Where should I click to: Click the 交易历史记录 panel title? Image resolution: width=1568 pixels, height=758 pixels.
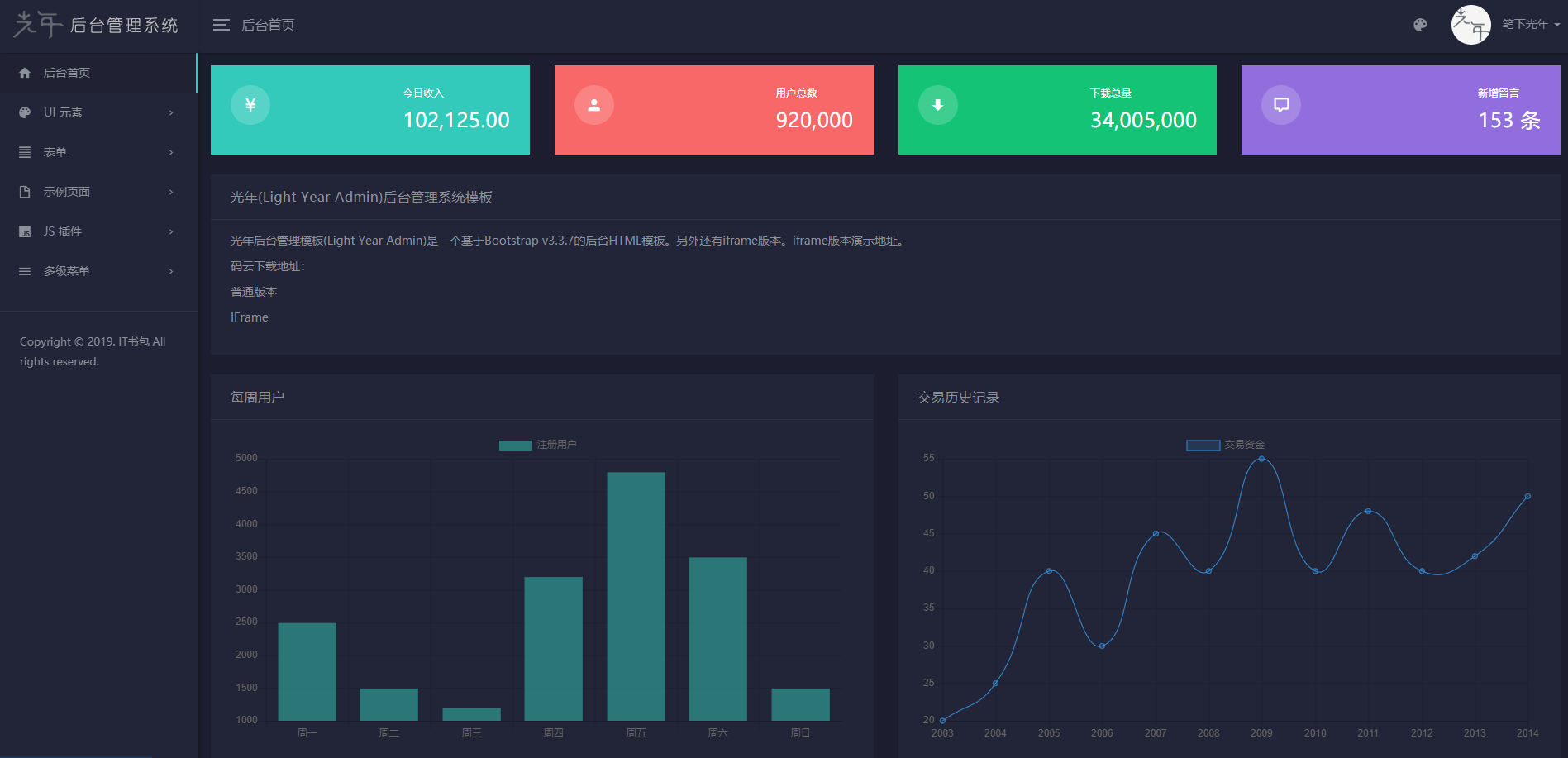(x=959, y=398)
